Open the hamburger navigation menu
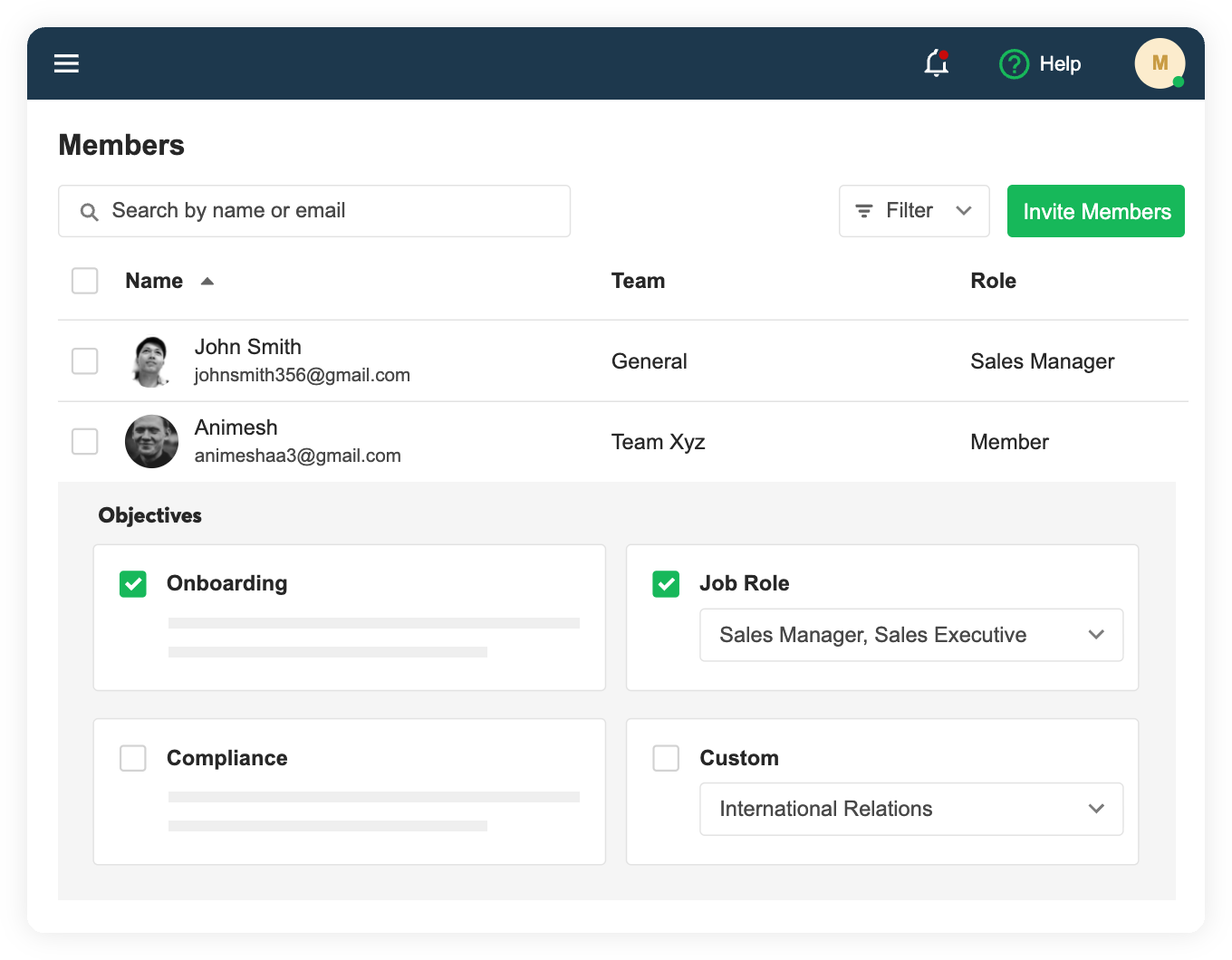1232x960 pixels. click(66, 63)
